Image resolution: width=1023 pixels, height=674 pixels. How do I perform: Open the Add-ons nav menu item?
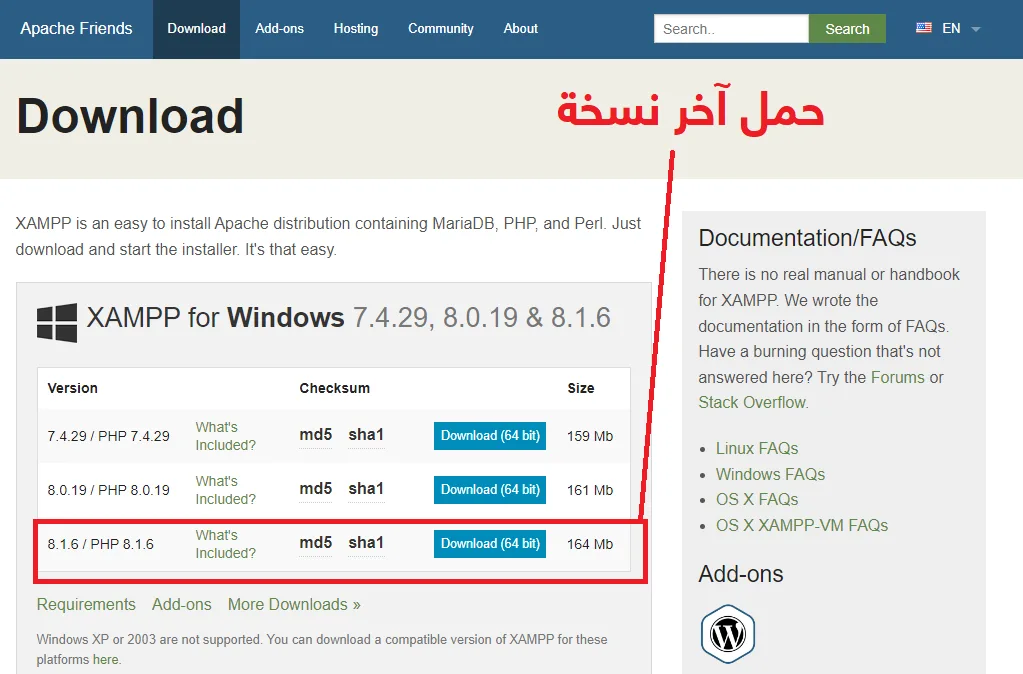[279, 29]
